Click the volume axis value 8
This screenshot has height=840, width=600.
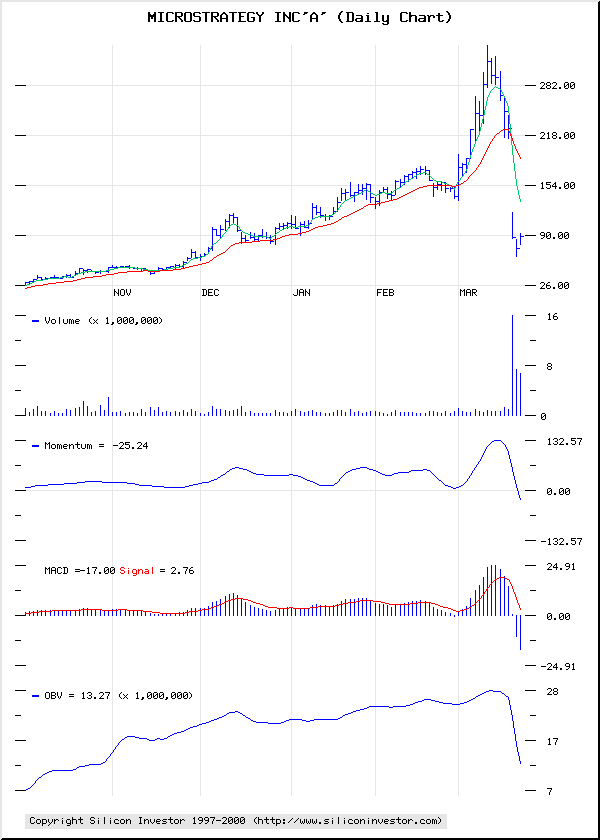coord(549,366)
